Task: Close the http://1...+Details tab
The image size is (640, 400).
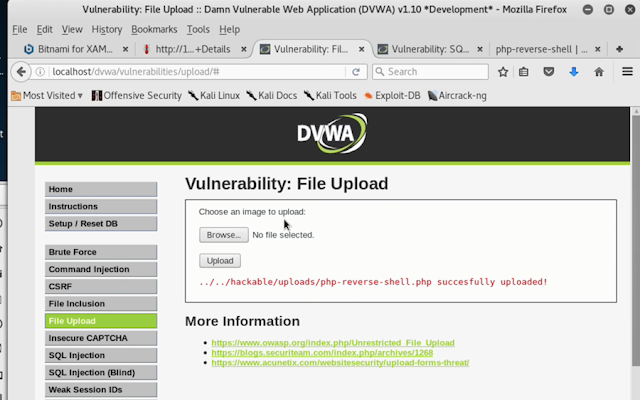Action: tap(244, 49)
